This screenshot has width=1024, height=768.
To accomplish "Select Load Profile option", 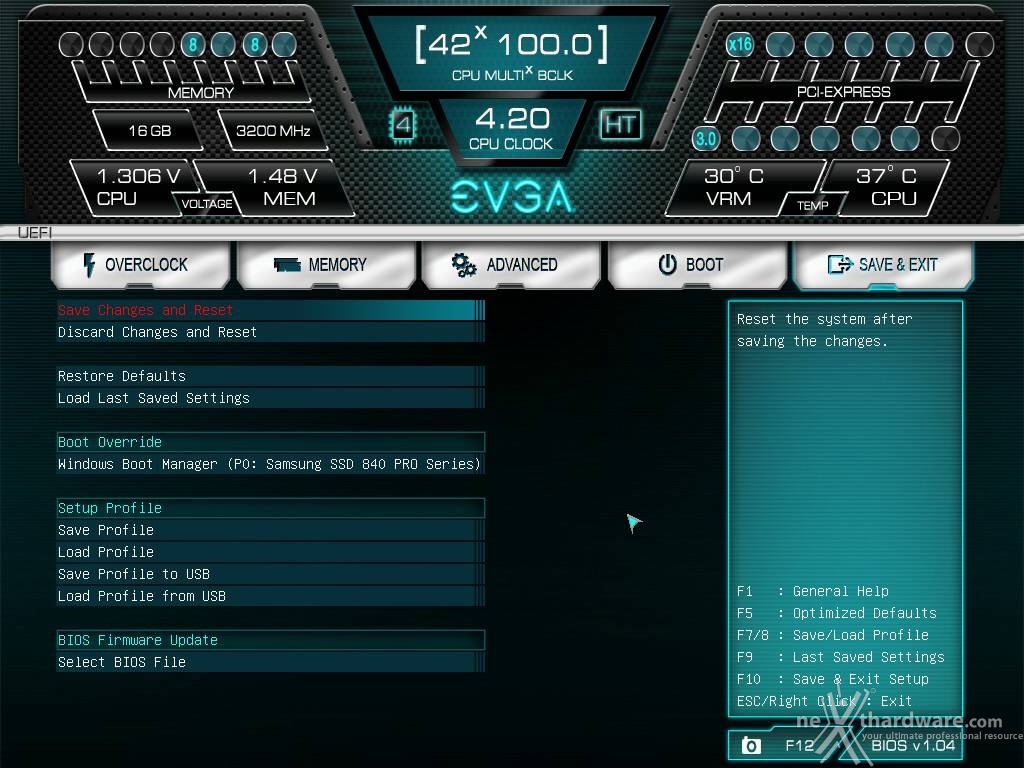I will coord(270,552).
